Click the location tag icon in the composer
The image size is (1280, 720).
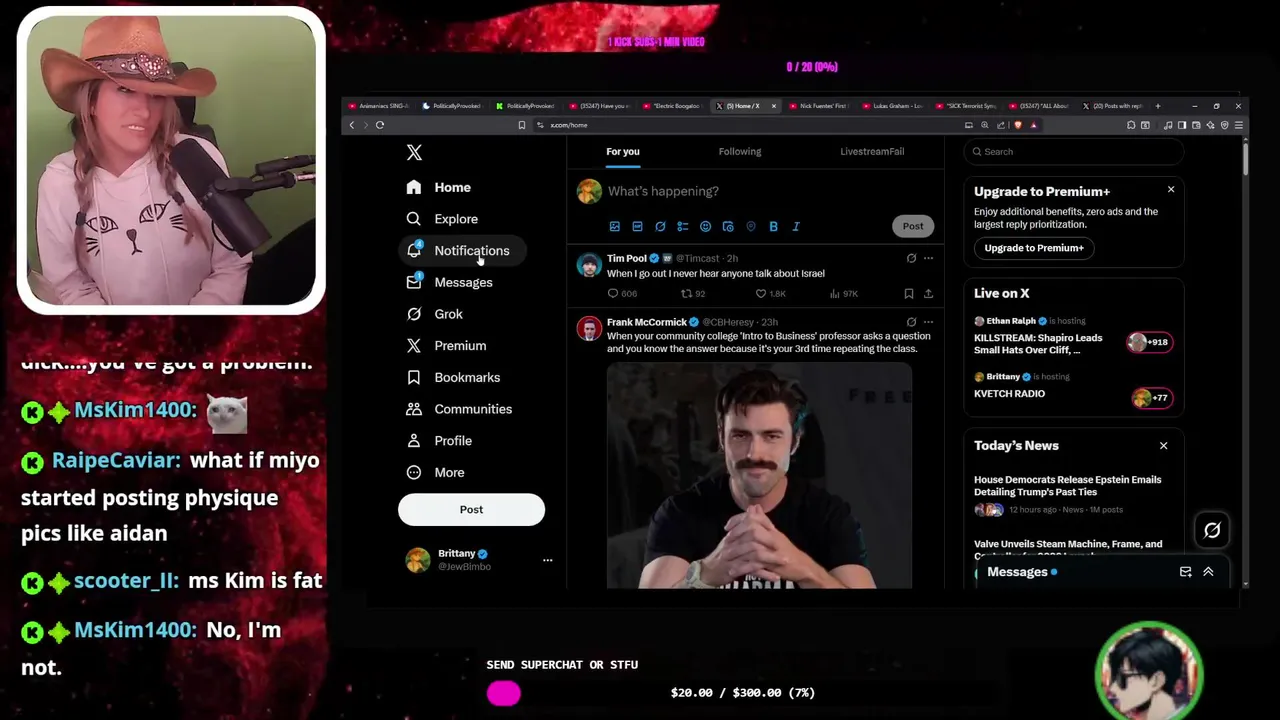[x=751, y=227]
